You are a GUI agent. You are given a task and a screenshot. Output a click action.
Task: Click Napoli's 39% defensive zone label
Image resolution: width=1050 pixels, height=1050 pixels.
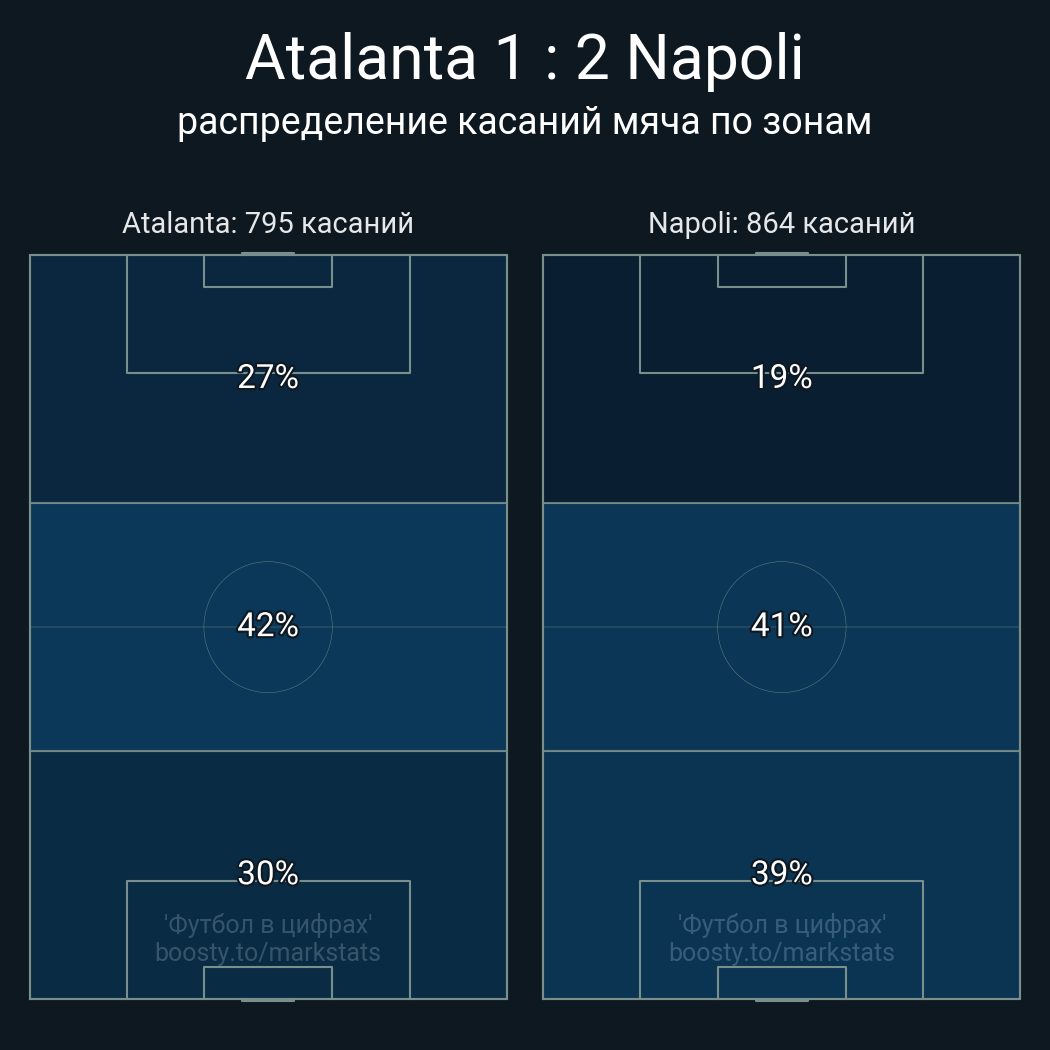pos(781,873)
